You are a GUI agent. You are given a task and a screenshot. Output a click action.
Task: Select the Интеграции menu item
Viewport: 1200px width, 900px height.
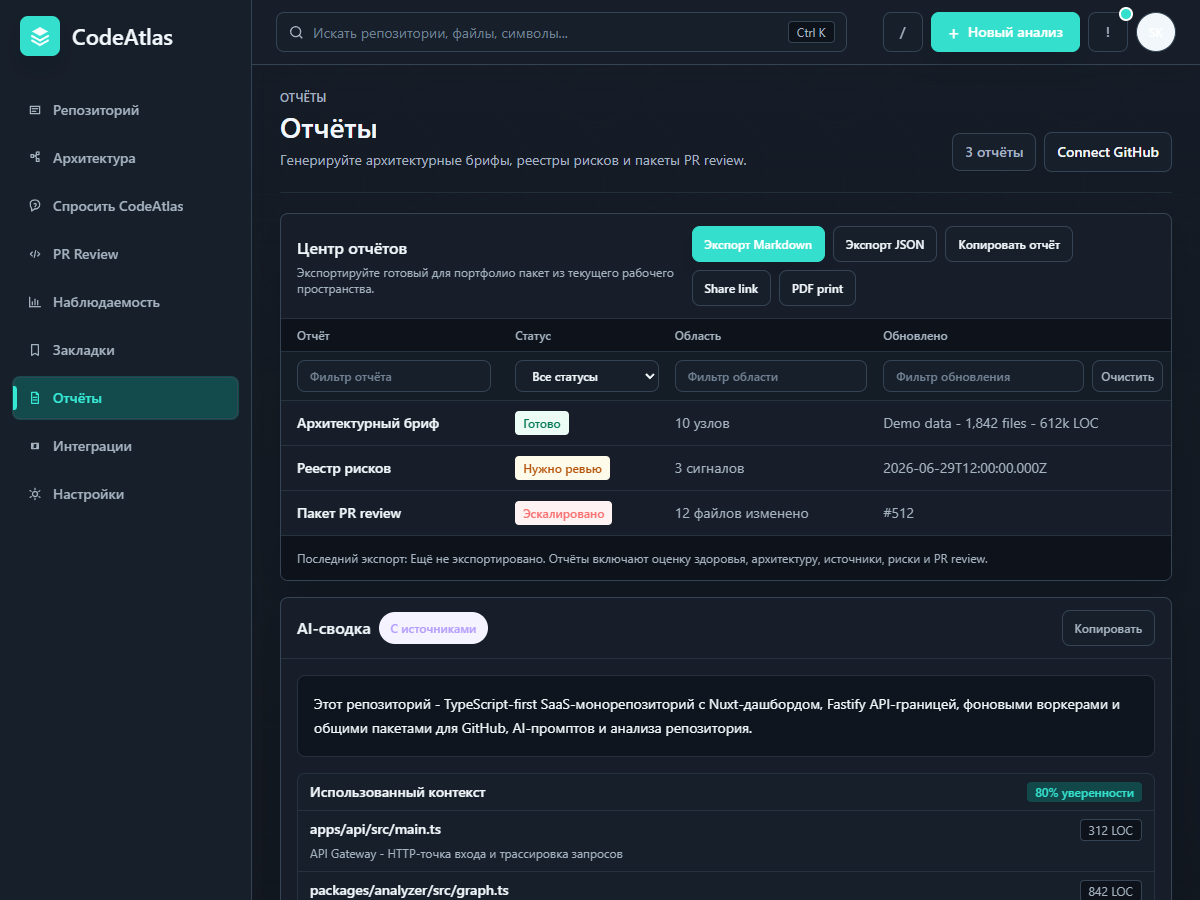126,446
